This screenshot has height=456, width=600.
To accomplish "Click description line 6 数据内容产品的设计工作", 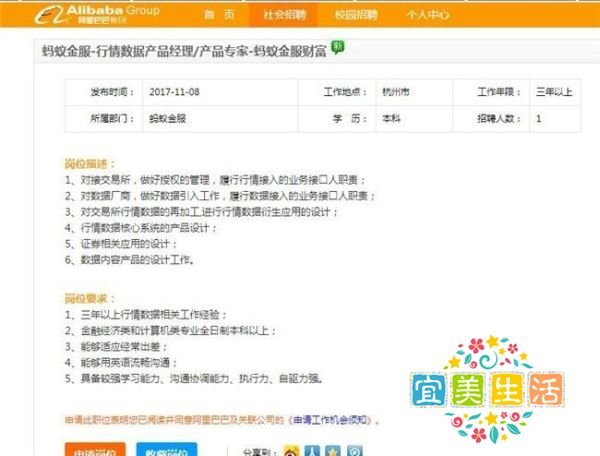I will click(130, 260).
